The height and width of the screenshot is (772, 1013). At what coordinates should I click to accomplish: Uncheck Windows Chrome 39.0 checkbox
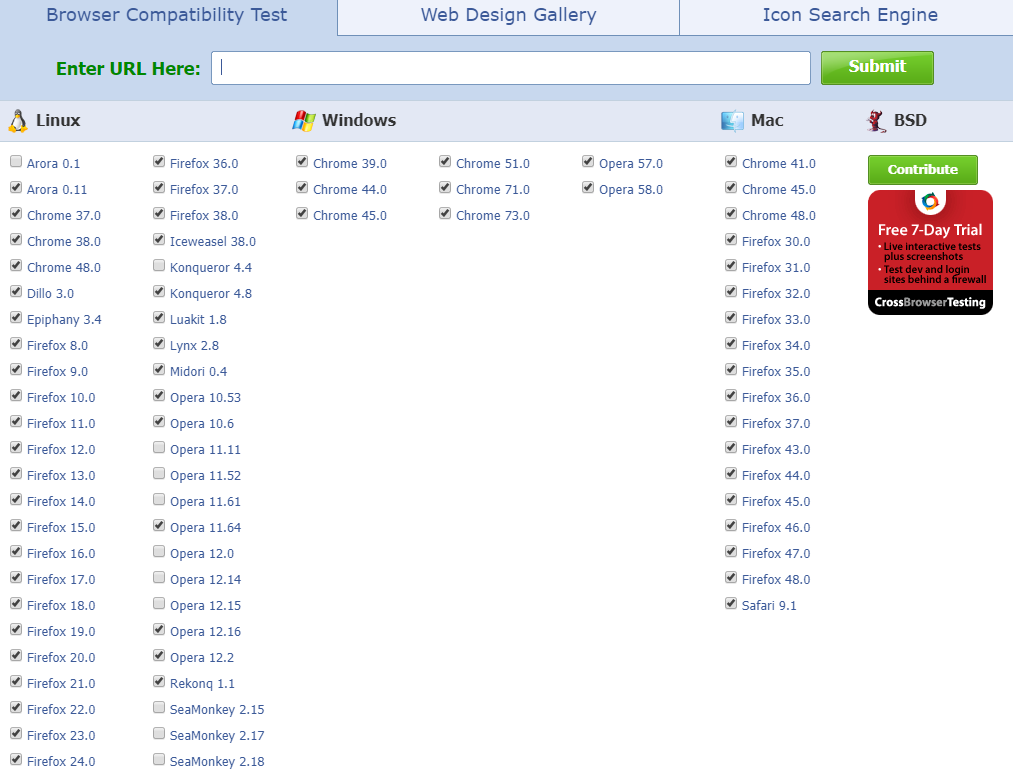click(302, 162)
